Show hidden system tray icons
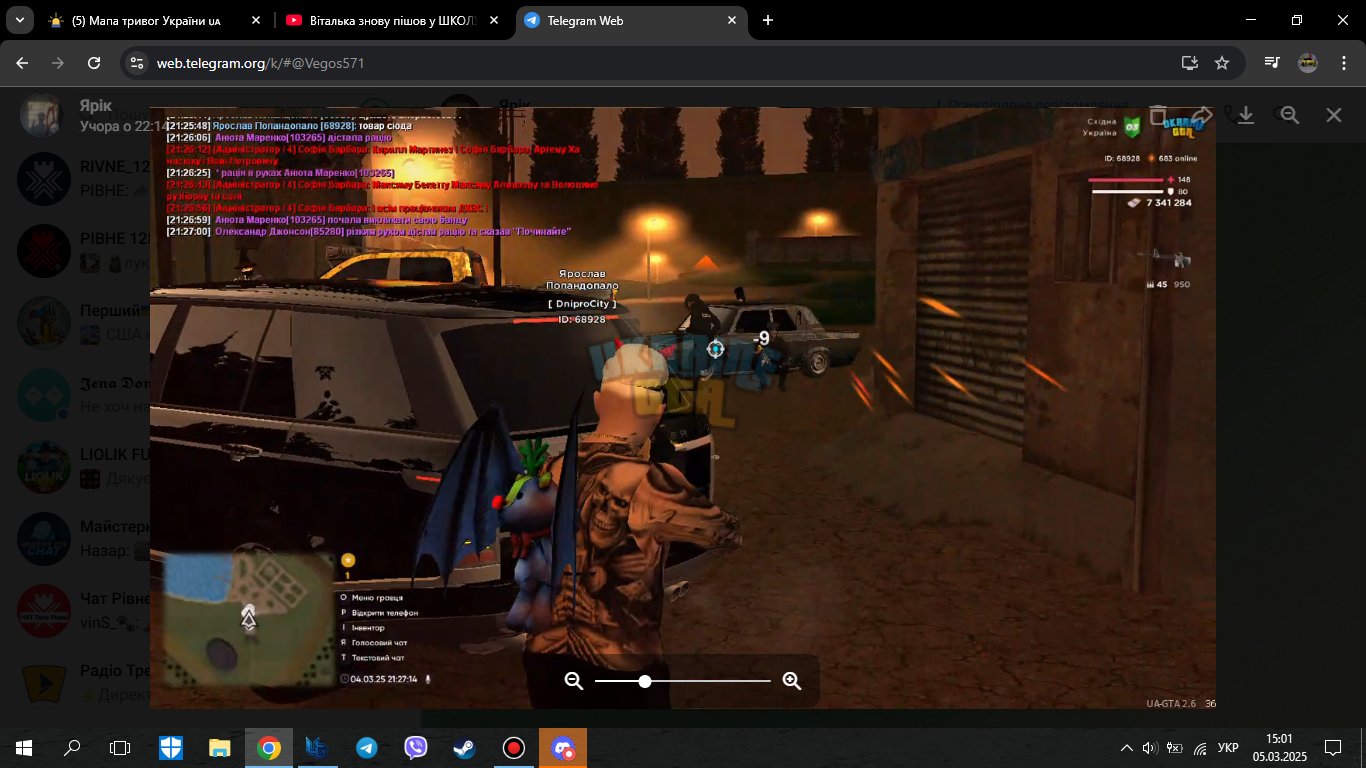Viewport: 1366px width, 768px height. pyautogui.click(x=1127, y=748)
